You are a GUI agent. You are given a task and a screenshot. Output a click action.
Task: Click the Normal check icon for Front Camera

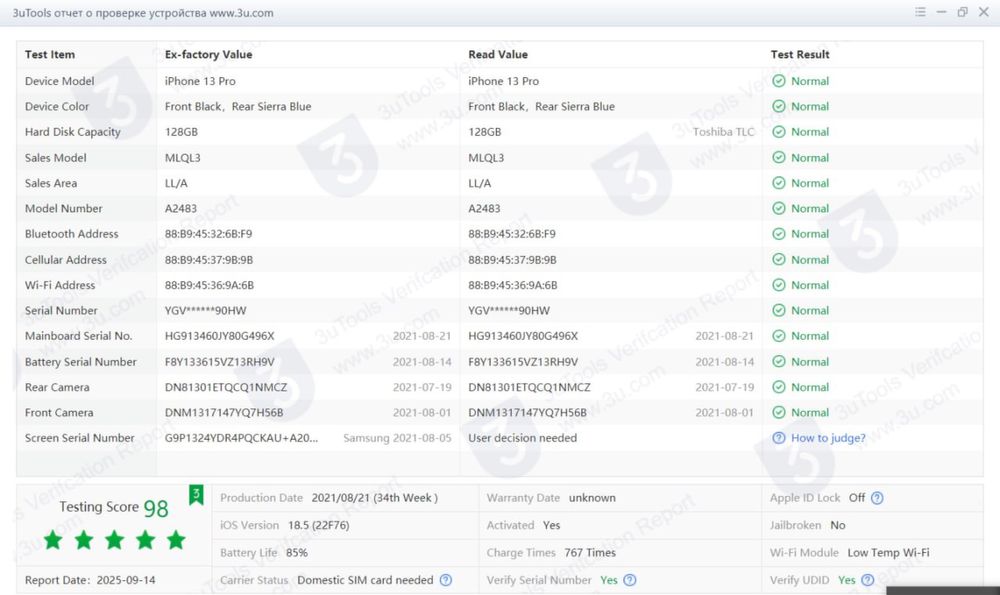tap(779, 413)
